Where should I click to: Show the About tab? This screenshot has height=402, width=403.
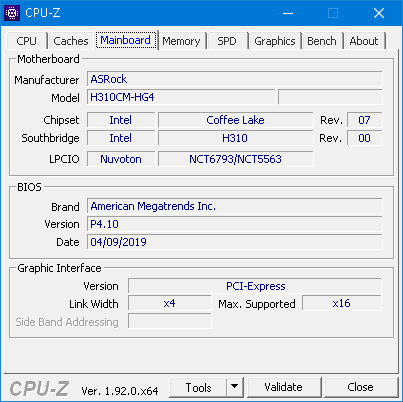click(364, 41)
